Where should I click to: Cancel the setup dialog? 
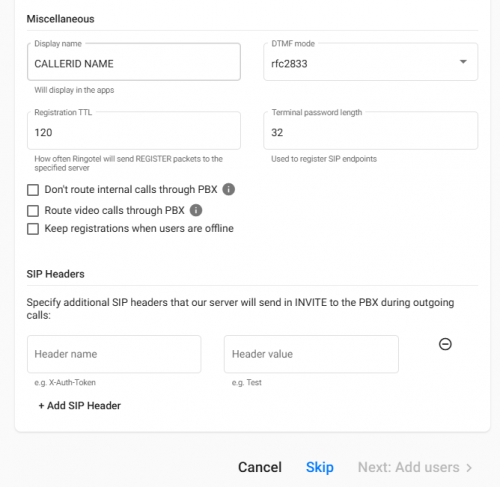(260, 467)
